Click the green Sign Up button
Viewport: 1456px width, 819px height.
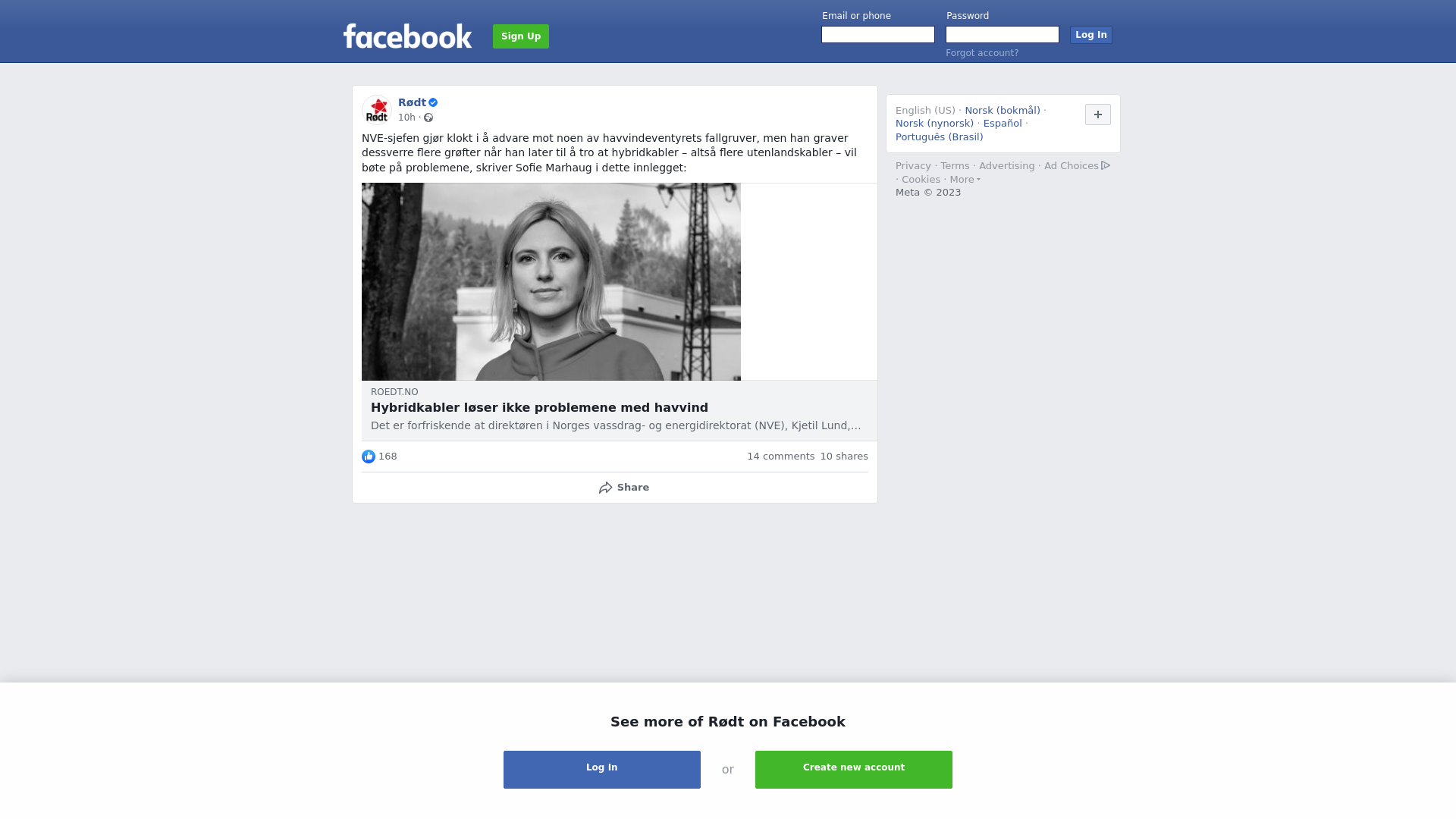(521, 36)
